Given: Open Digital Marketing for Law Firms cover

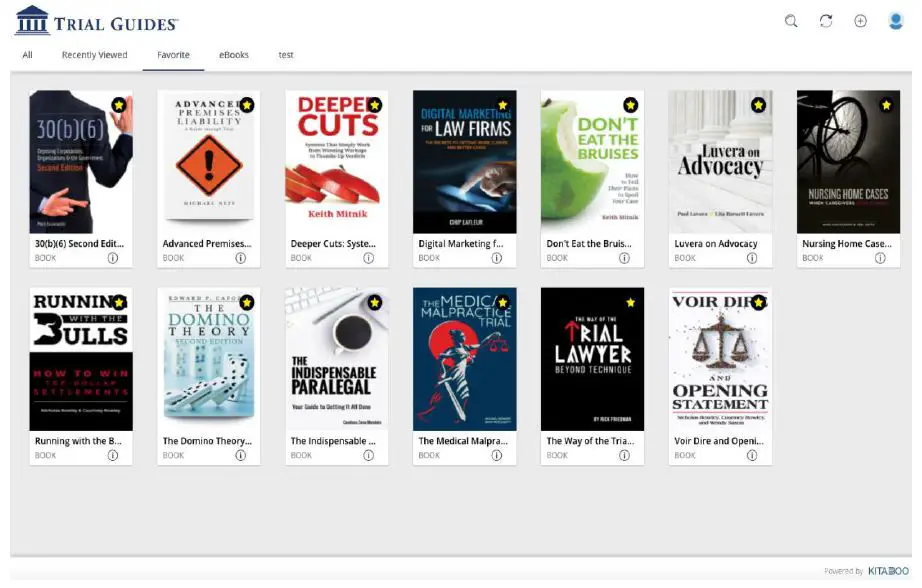Looking at the screenshot, I should point(465,162).
